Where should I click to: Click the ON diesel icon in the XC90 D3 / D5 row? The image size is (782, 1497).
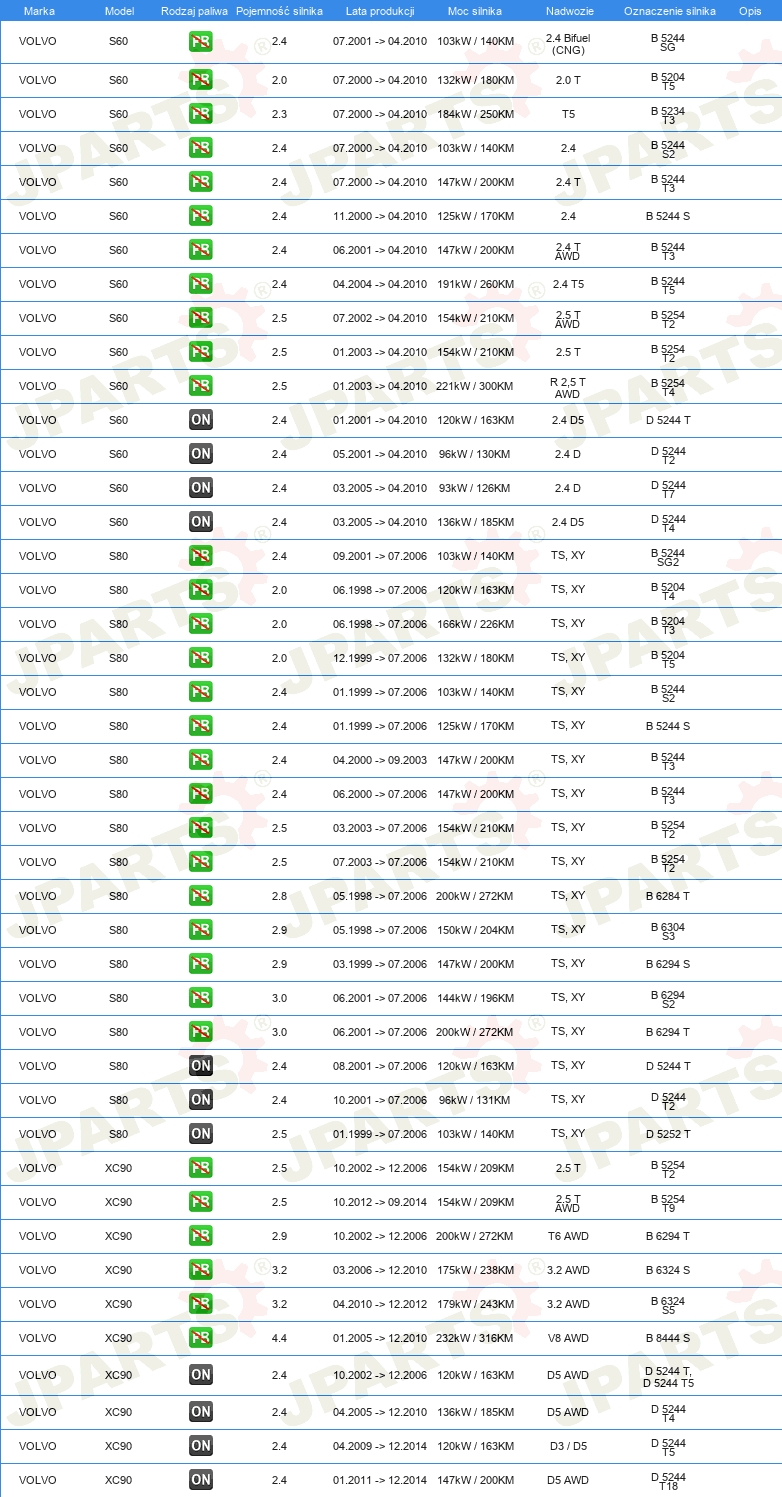(200, 1446)
